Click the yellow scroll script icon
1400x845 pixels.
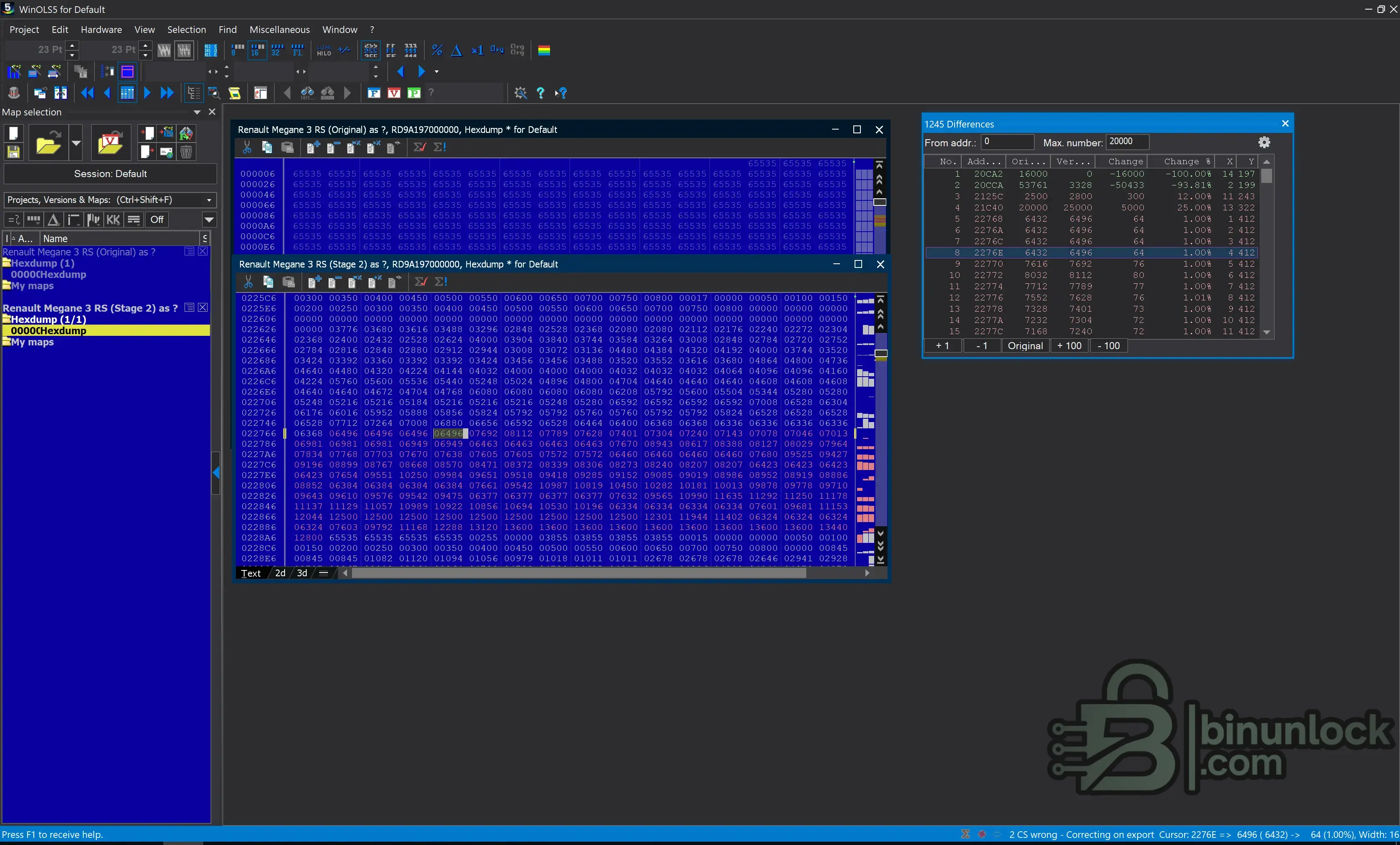click(x=235, y=92)
